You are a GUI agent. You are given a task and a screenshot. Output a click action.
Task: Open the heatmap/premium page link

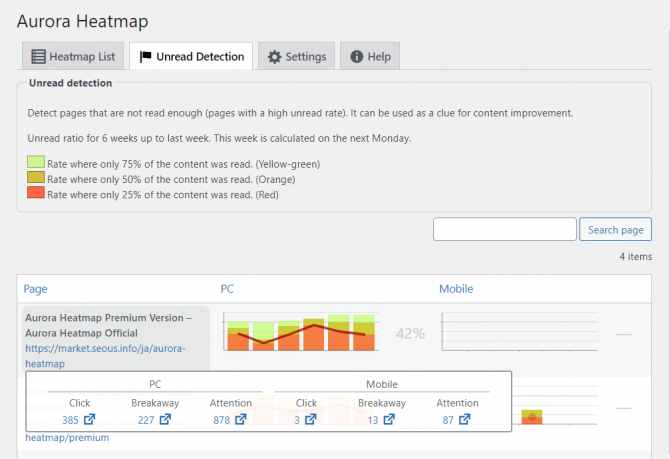tap(67, 438)
